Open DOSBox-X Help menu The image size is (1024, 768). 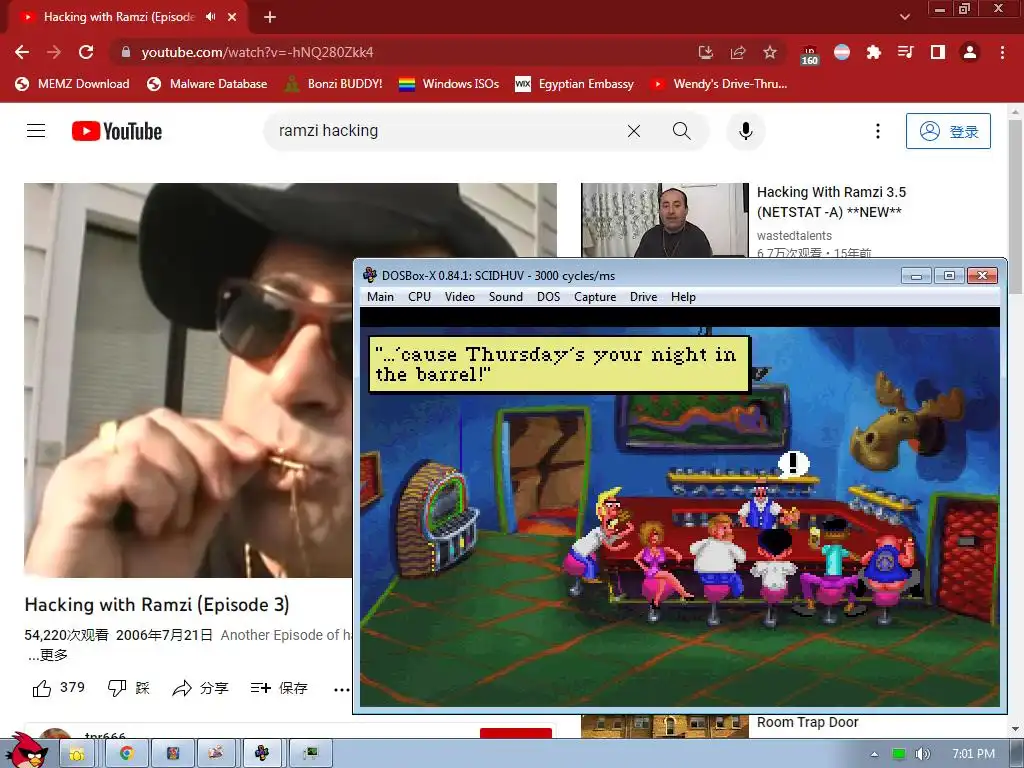(683, 296)
